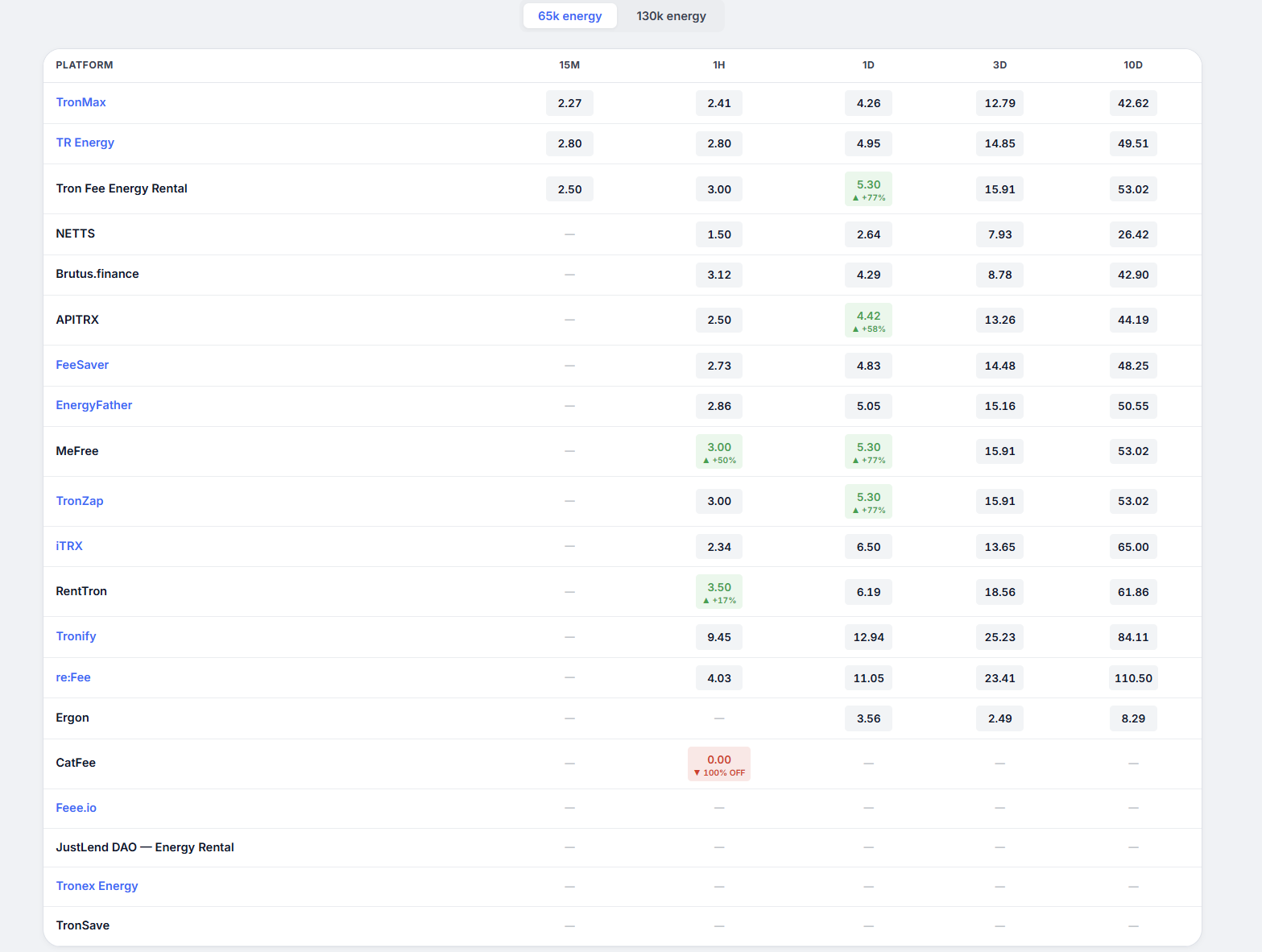Click the PLATFORM column header
The height and width of the screenshot is (952, 1262).
(85, 65)
